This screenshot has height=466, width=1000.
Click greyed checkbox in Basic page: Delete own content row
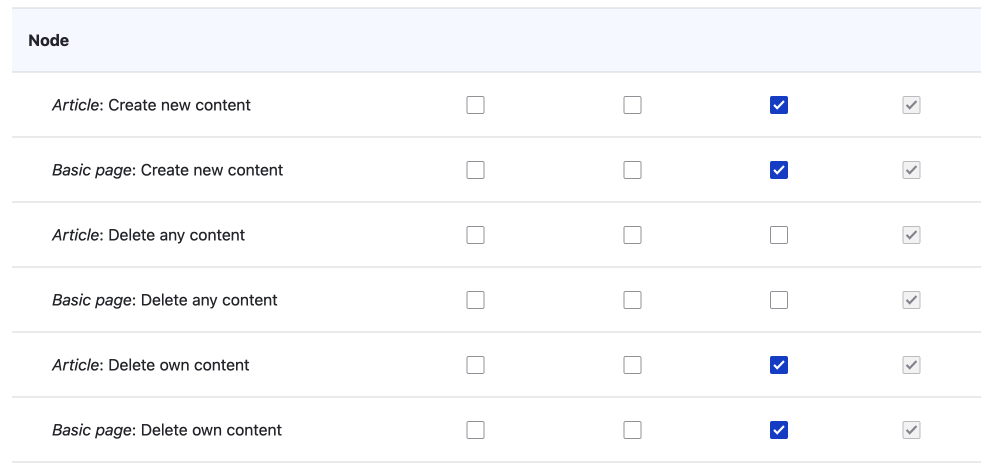911,430
